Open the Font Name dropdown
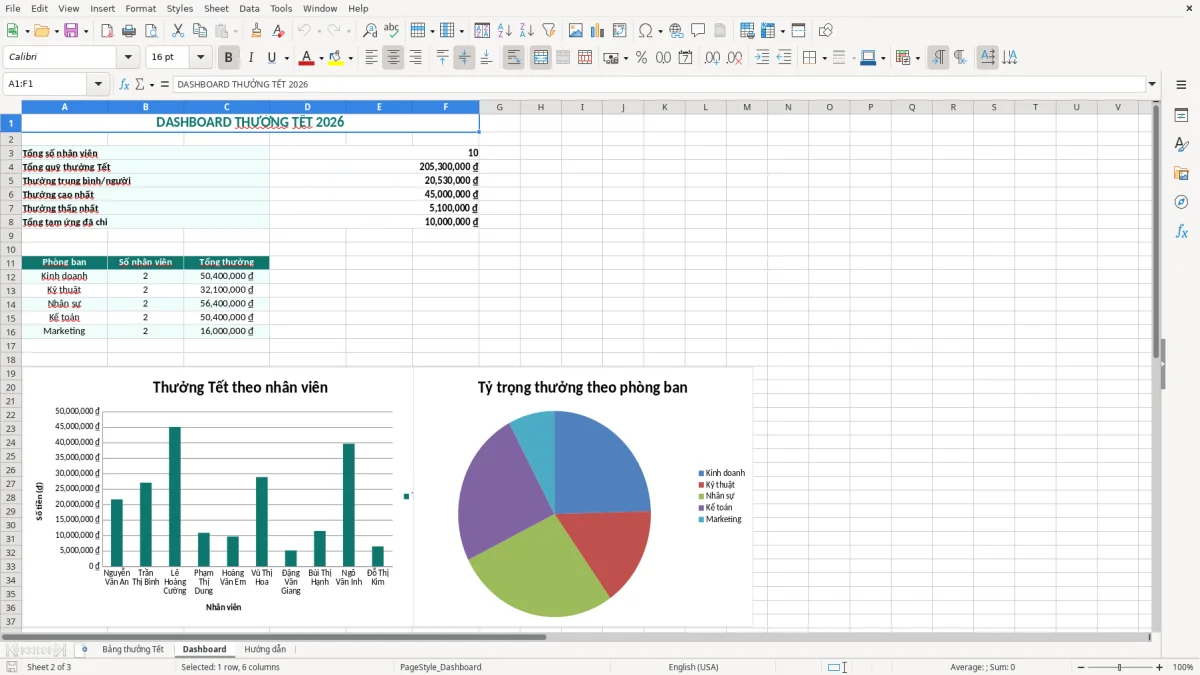 click(x=127, y=58)
